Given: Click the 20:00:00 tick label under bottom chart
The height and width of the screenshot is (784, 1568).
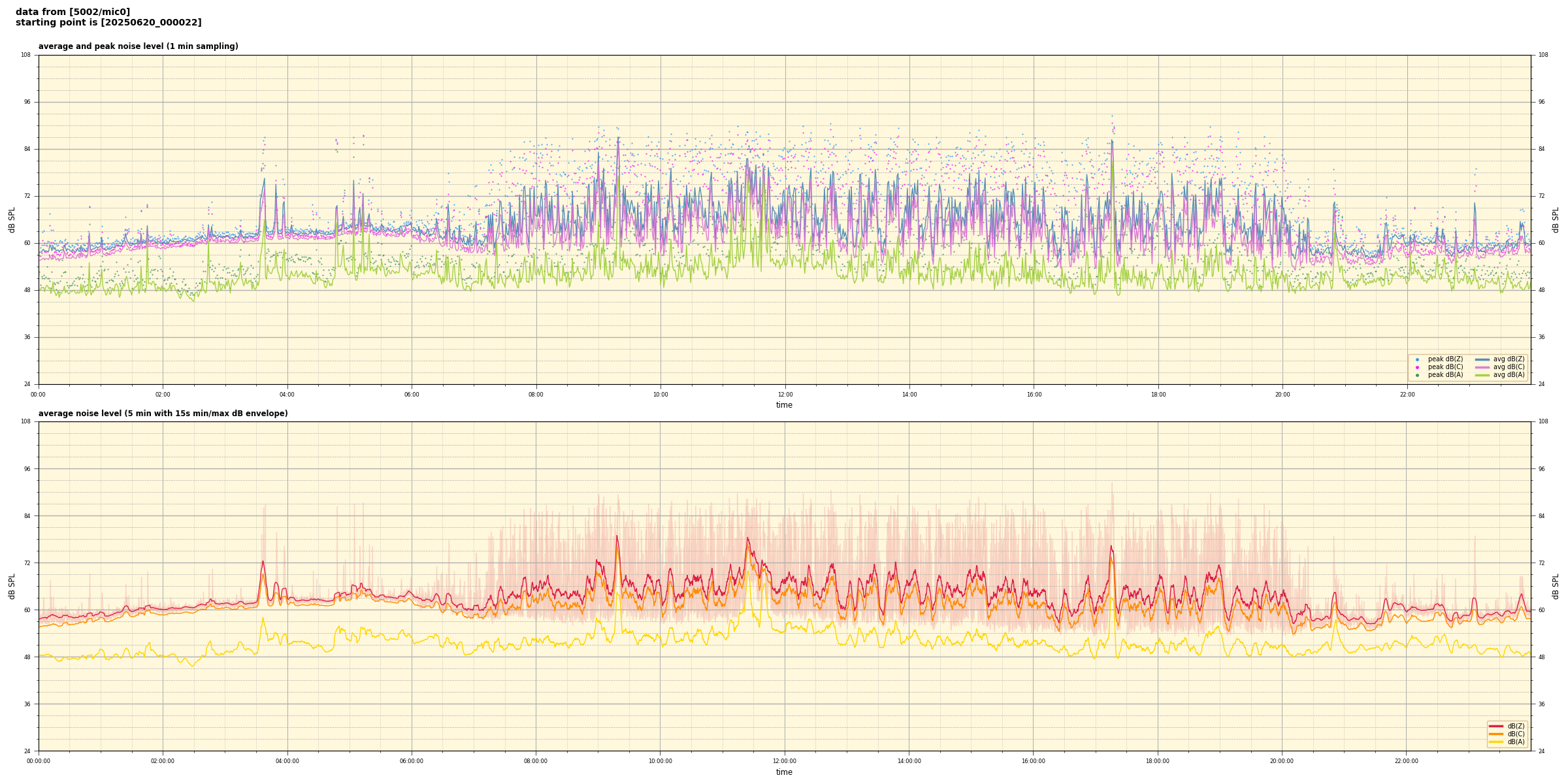Looking at the screenshot, I should click(x=1282, y=761).
